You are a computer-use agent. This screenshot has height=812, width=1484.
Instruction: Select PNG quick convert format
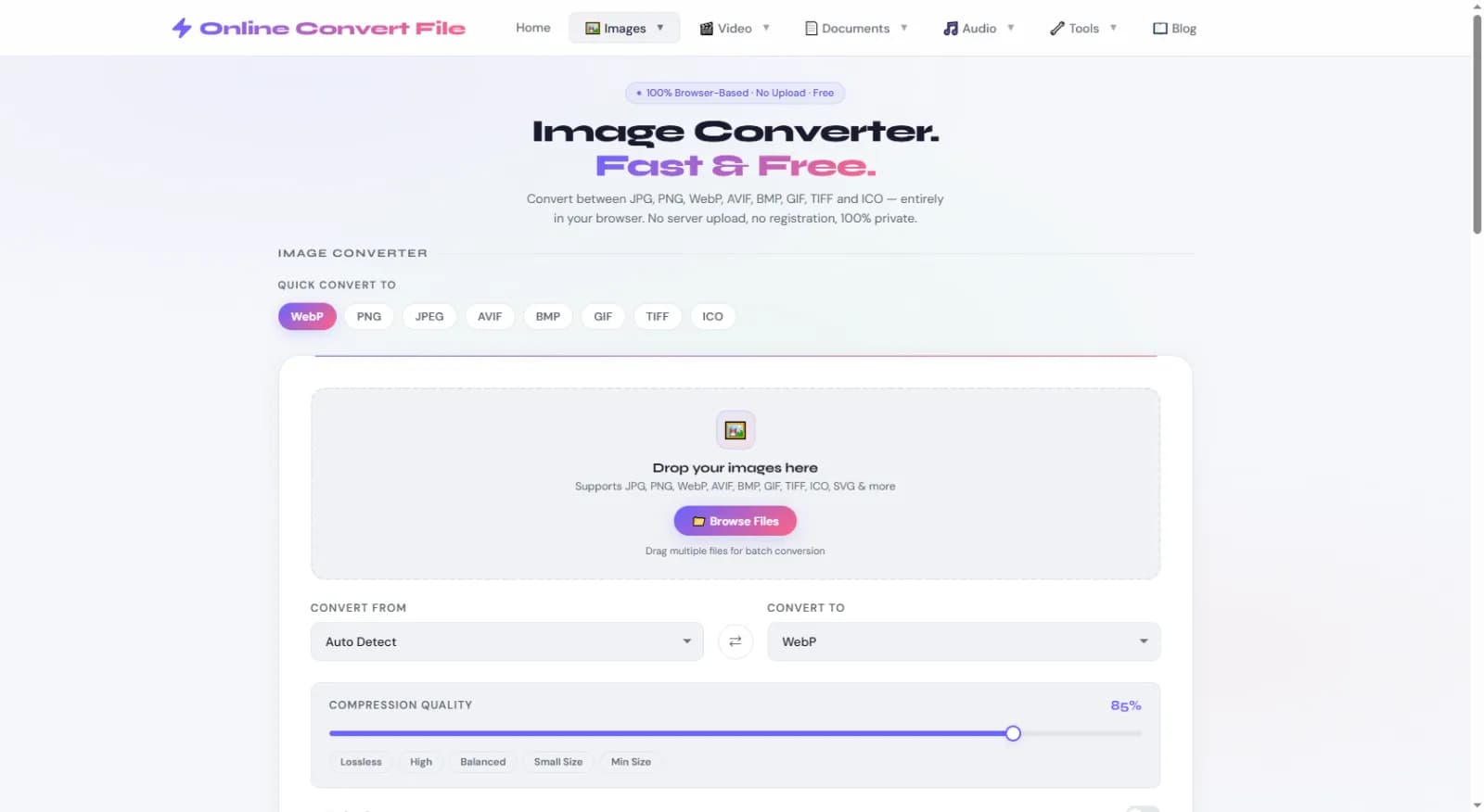[x=369, y=316]
